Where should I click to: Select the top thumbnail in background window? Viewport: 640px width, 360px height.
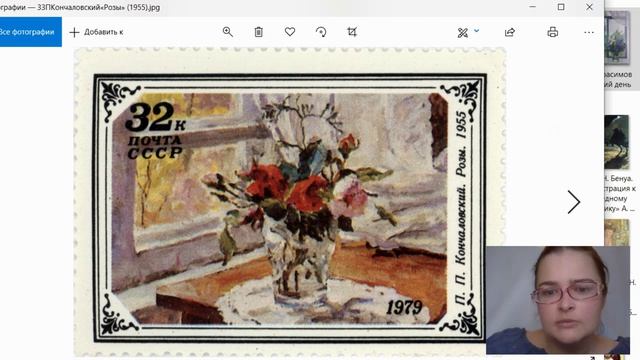[x=618, y=38]
